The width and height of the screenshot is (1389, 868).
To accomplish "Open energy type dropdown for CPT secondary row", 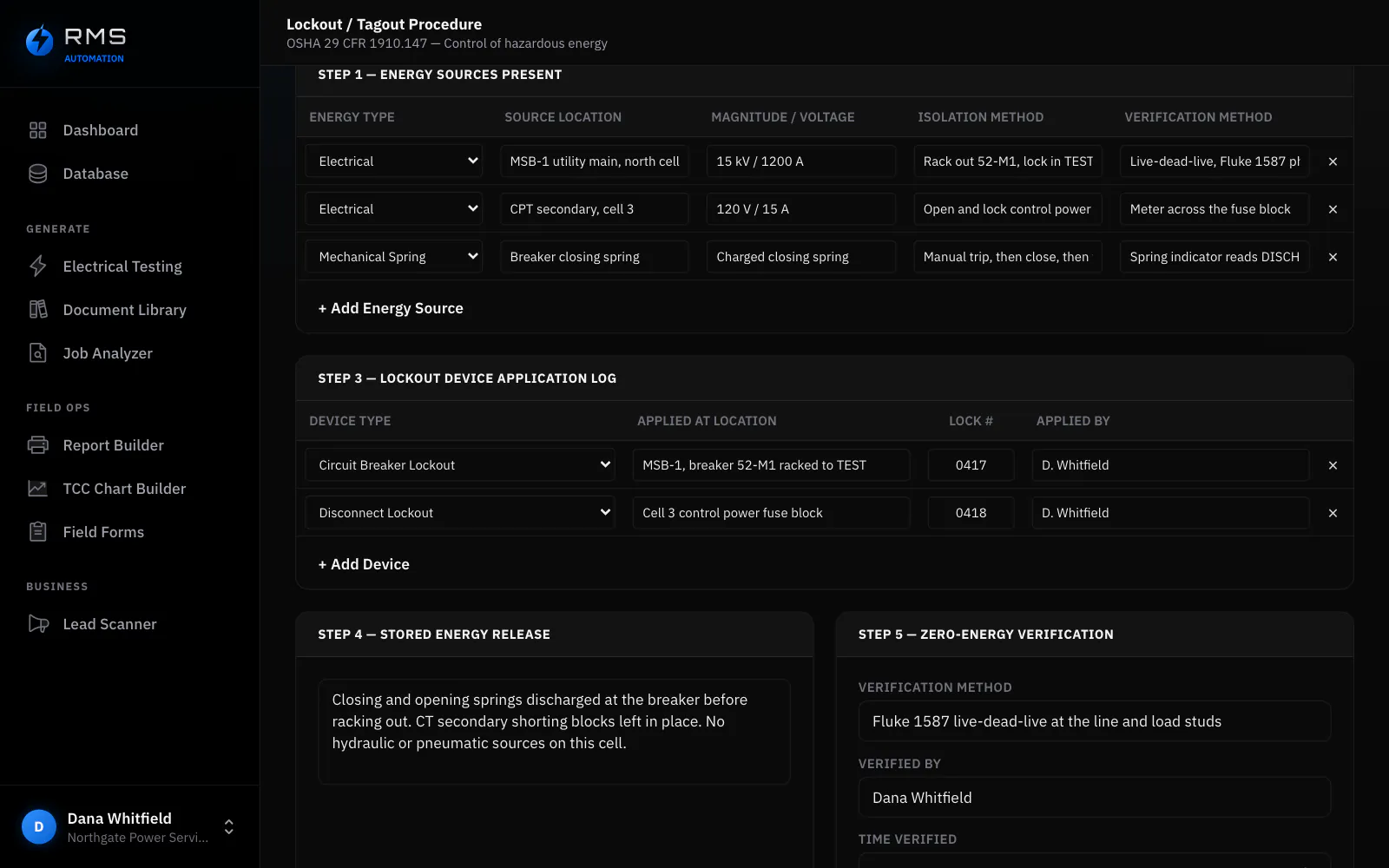I will [394, 209].
